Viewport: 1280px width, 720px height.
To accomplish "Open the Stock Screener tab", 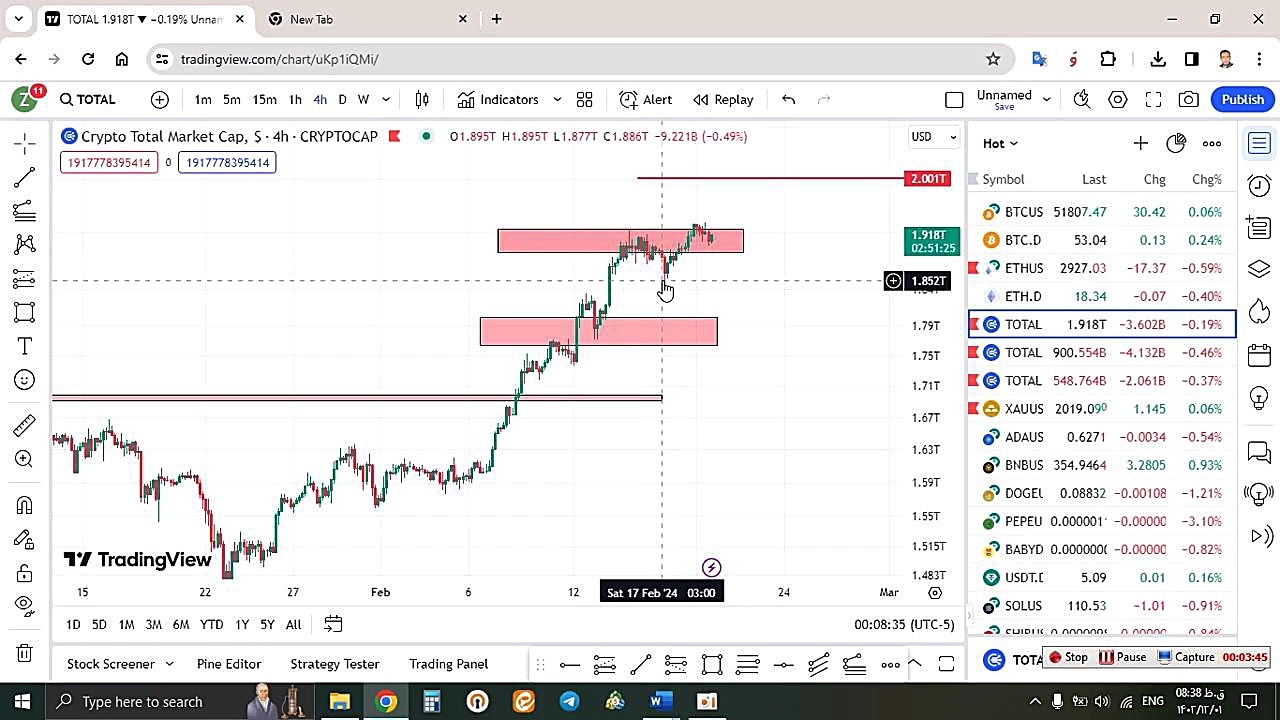I will (110, 664).
